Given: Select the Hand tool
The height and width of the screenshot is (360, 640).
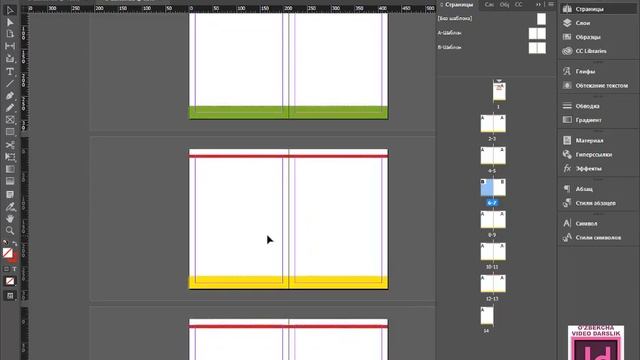Looking at the screenshot, I should point(10,219).
